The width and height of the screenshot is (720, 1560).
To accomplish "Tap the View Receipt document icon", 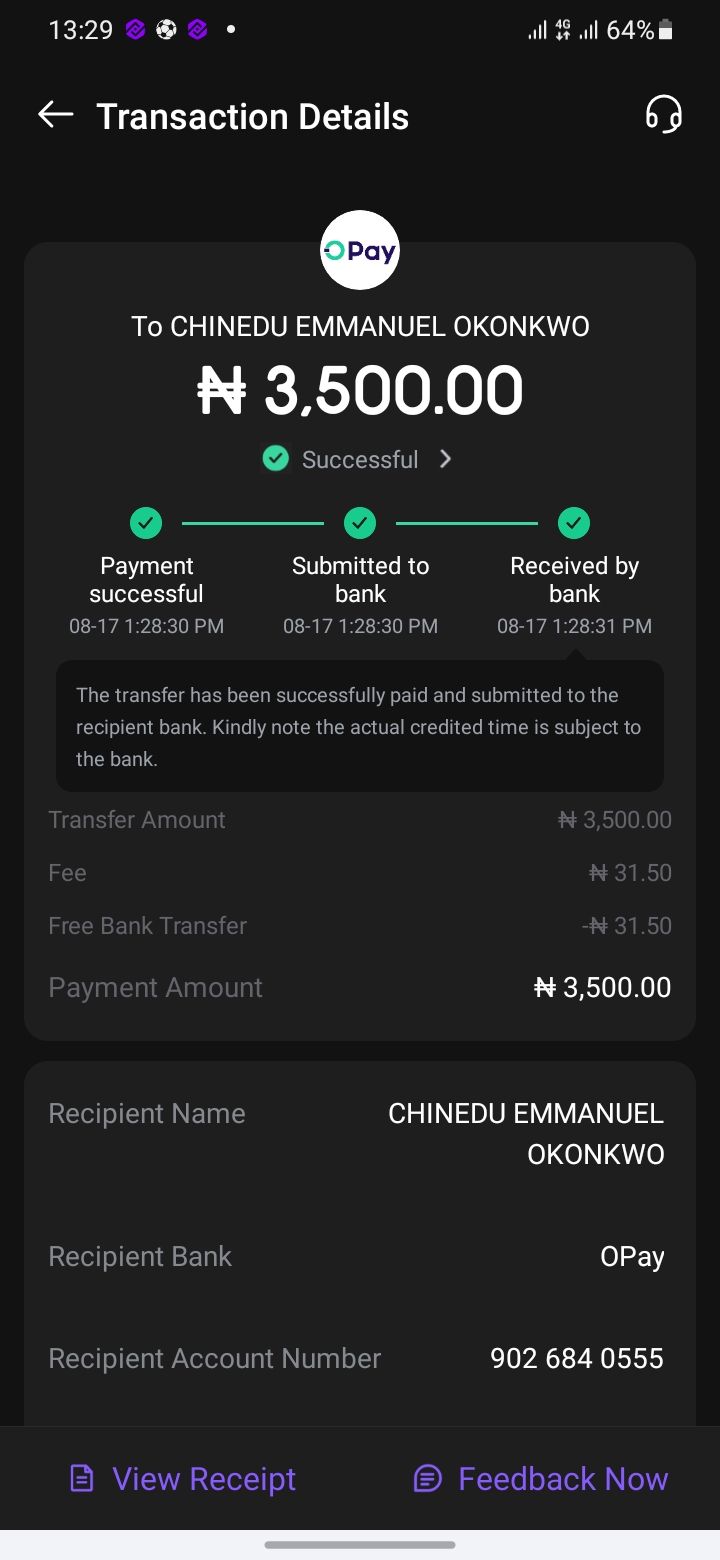I will point(81,1479).
